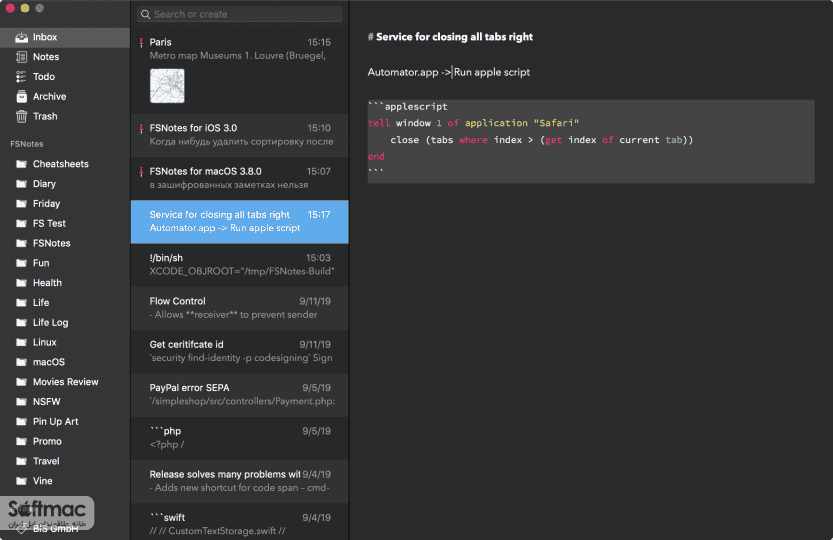Screen dimensions: 833x540
Task: Click the Notes icon in sidebar
Action: point(21,57)
